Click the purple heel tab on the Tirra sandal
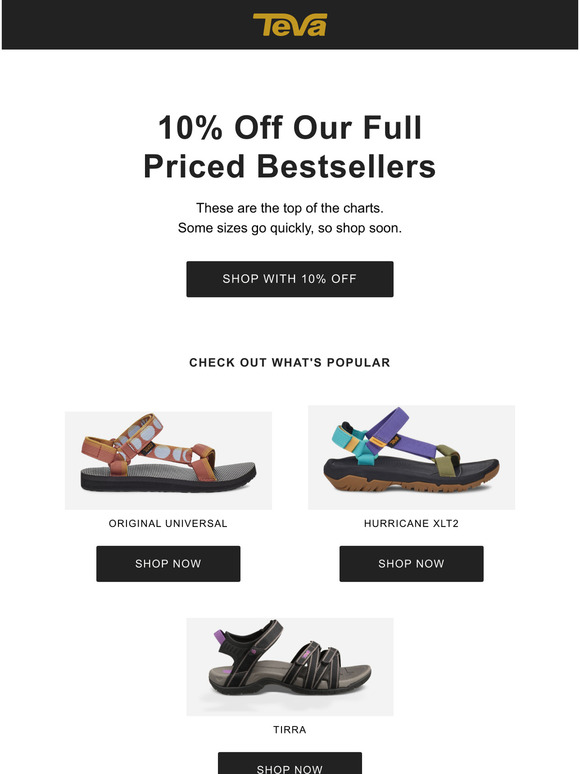The height and width of the screenshot is (774, 580). click(x=219, y=637)
